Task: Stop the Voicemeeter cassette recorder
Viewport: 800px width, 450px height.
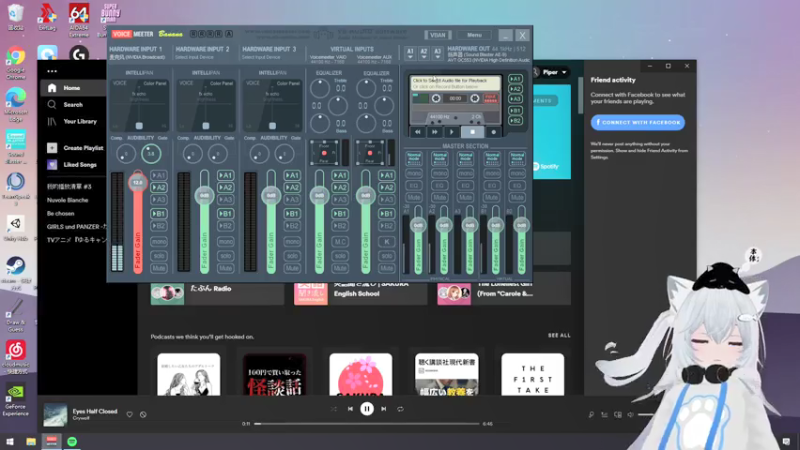Action: tap(472, 132)
